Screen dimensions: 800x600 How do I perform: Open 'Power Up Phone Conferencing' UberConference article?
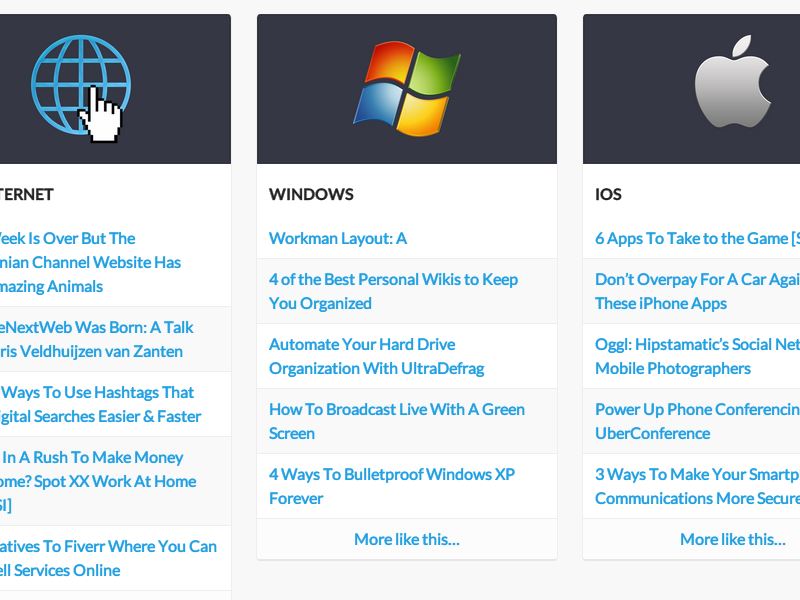coord(697,421)
